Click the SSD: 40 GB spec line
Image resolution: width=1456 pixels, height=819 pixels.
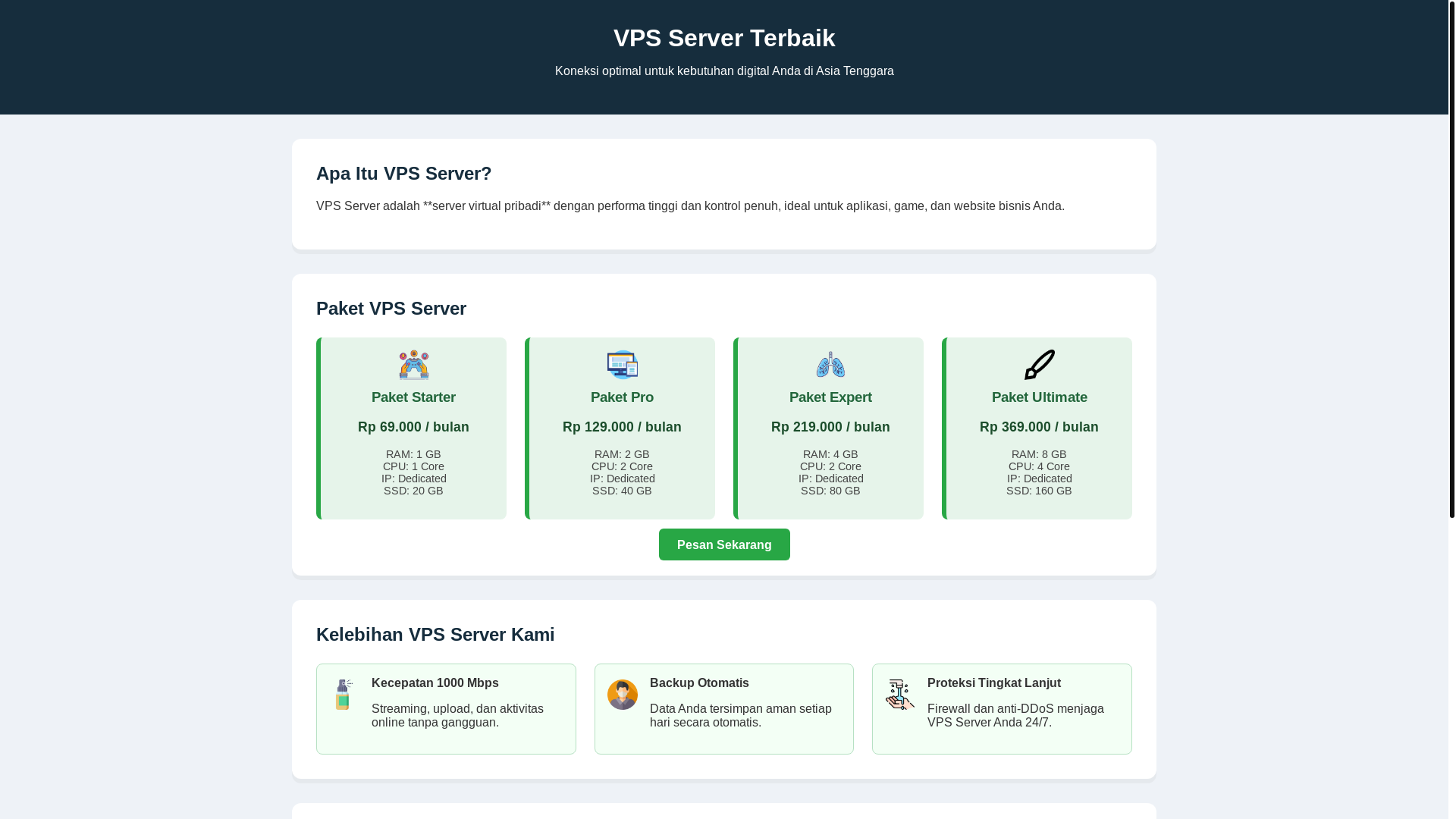coord(622,491)
